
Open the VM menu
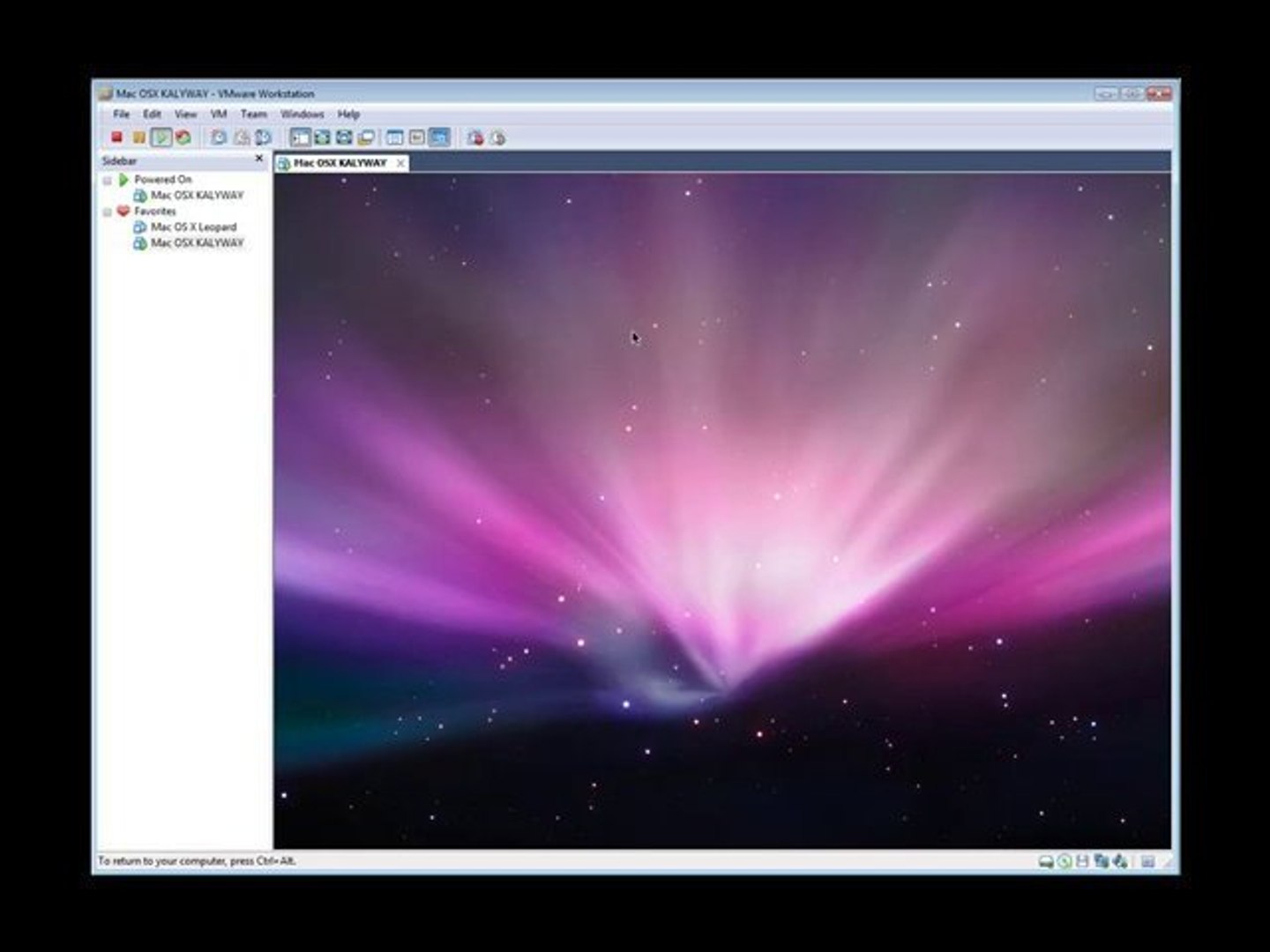click(x=219, y=115)
